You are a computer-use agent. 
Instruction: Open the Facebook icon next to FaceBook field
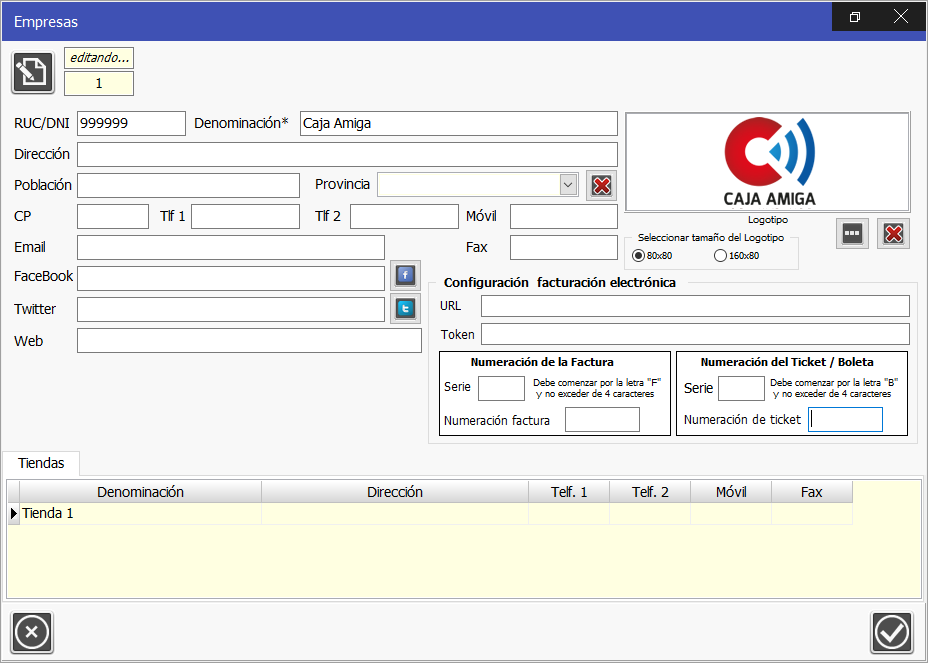tap(405, 275)
